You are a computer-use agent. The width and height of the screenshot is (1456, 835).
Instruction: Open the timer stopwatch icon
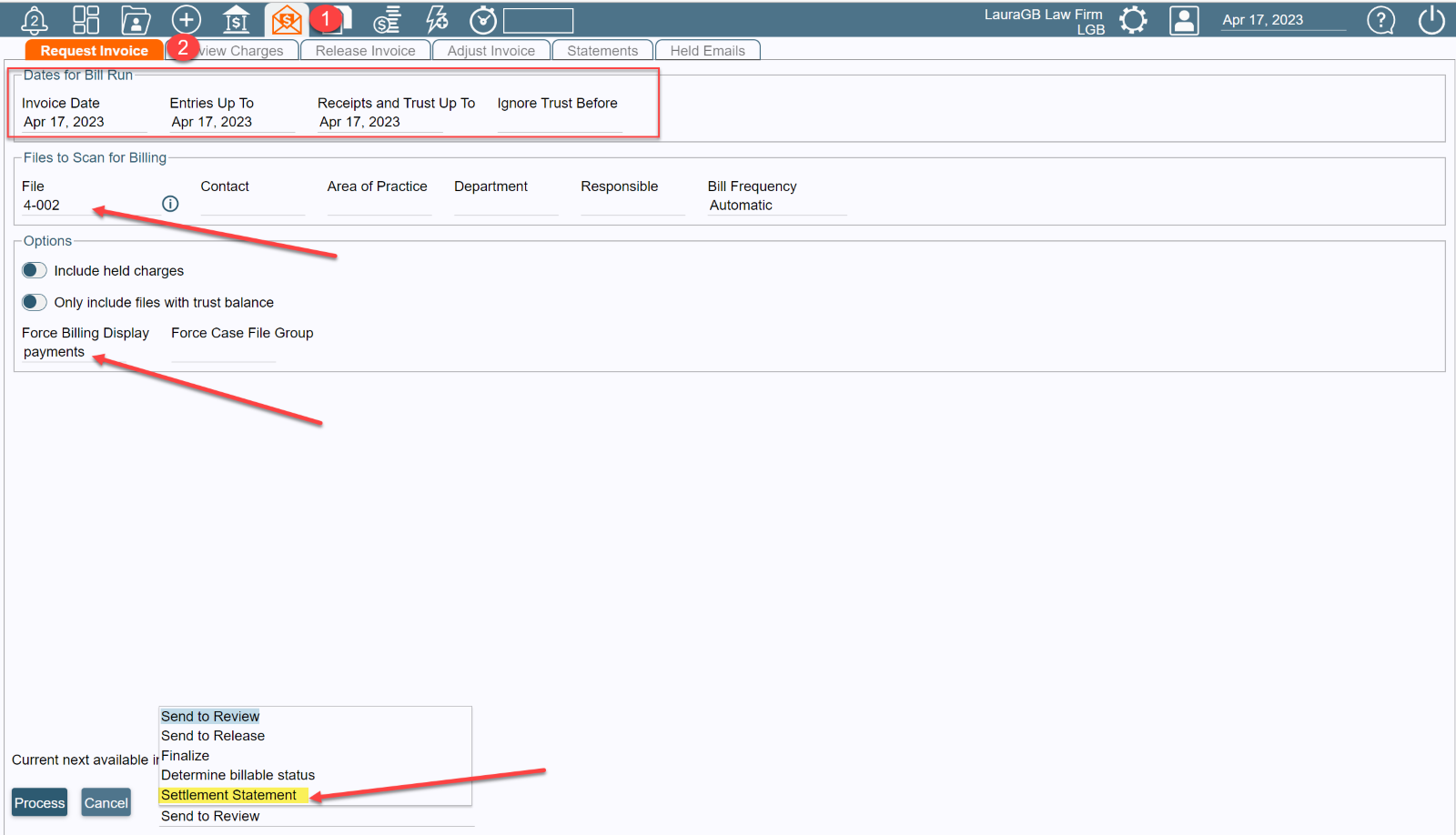click(483, 19)
